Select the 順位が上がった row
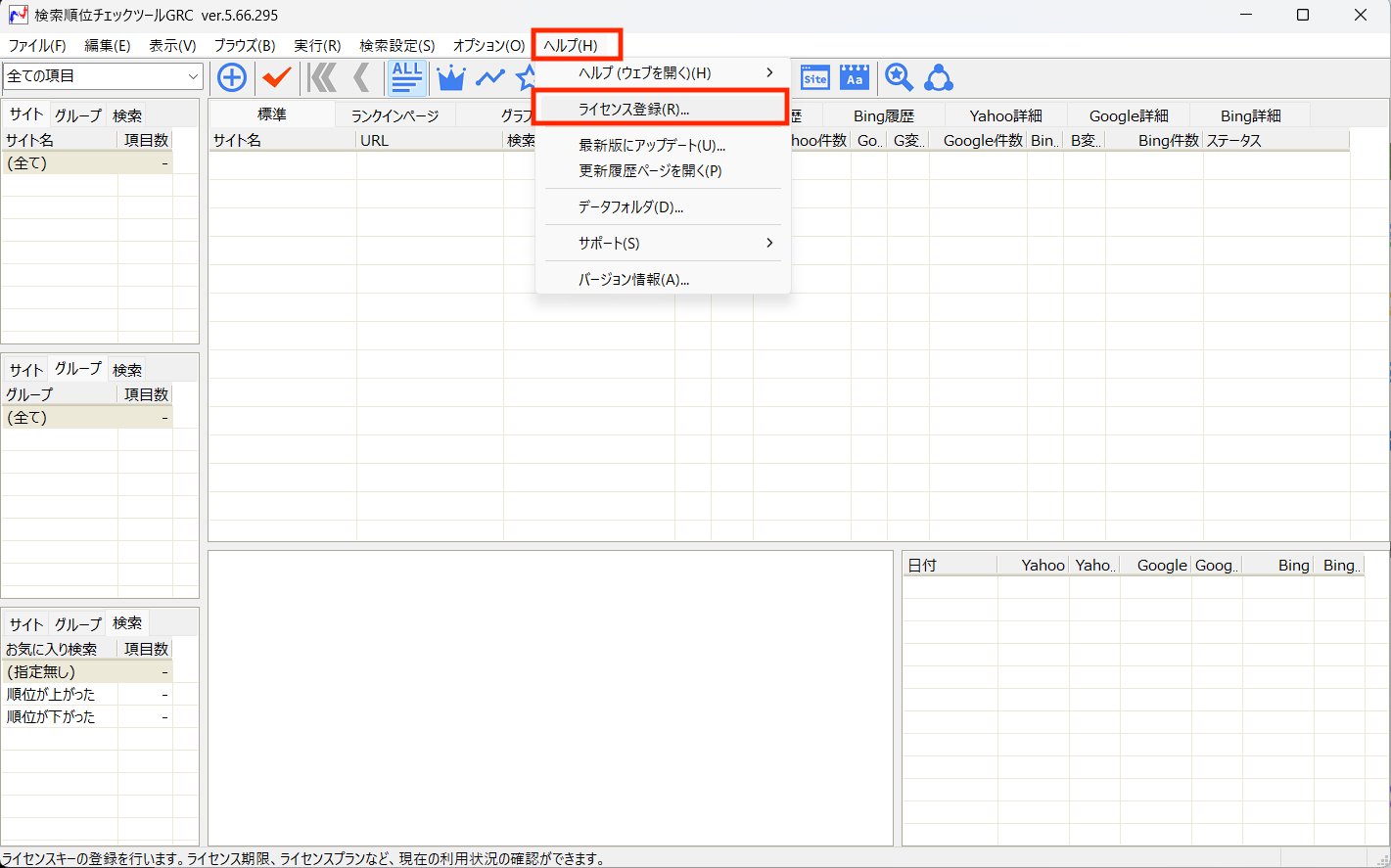Viewport: 1391px width, 868px height. click(x=87, y=694)
